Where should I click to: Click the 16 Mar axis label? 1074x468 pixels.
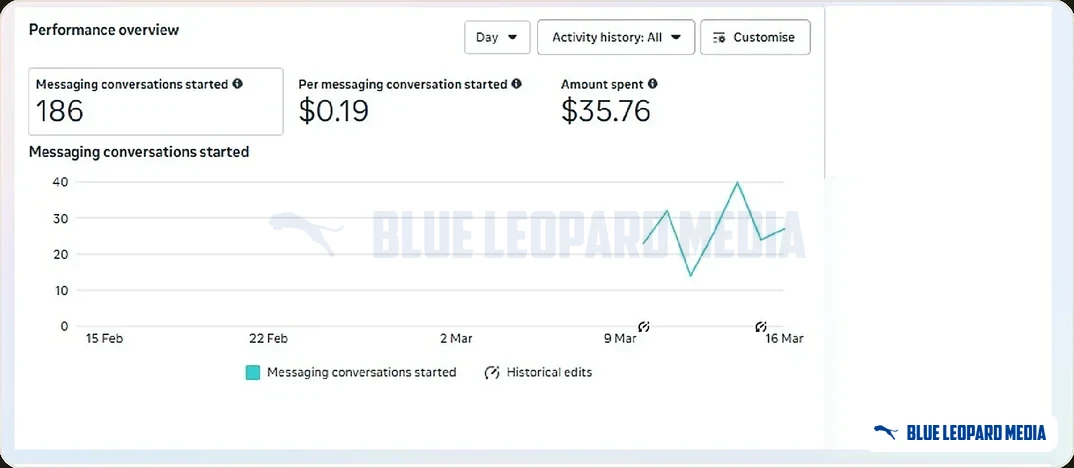[784, 338]
